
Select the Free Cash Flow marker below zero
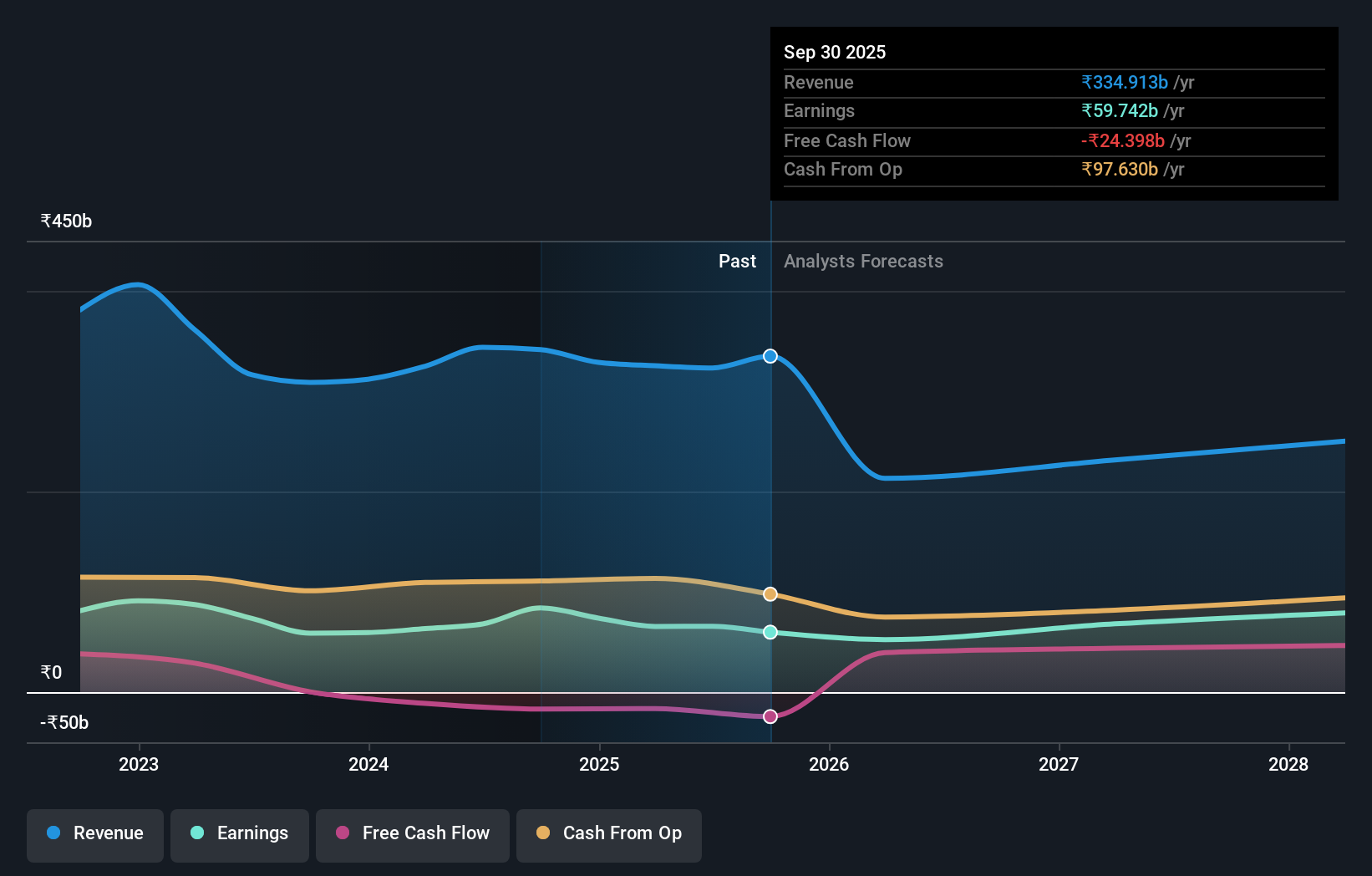click(x=770, y=716)
